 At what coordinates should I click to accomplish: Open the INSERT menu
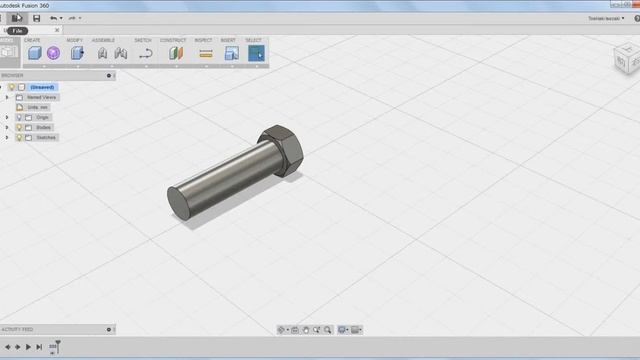click(228, 40)
